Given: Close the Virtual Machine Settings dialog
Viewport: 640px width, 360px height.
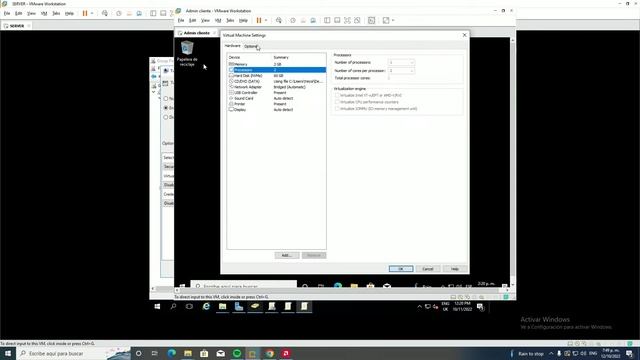Looking at the screenshot, I should point(464,35).
